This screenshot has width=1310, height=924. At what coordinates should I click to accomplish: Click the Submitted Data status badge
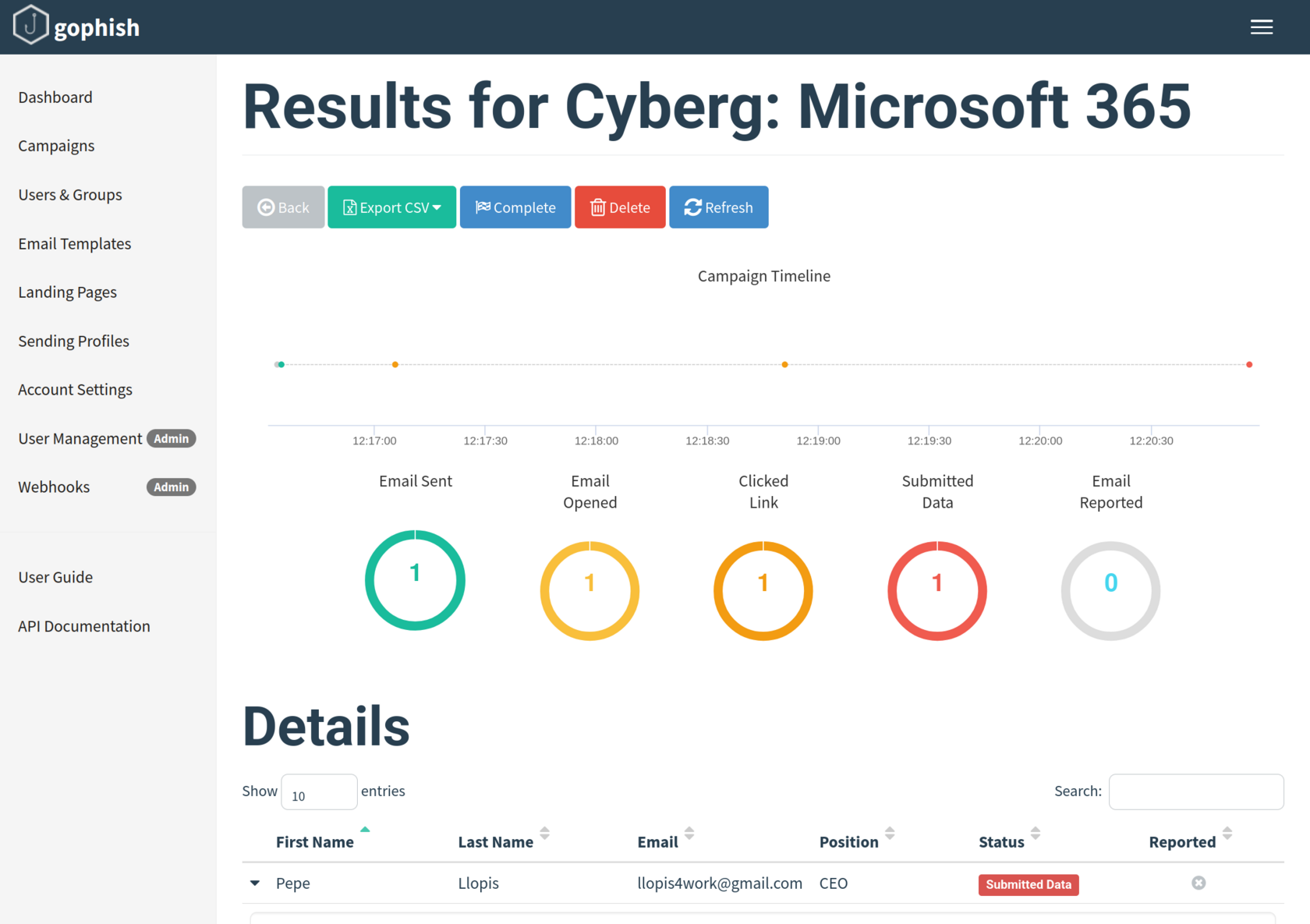coord(1029,884)
